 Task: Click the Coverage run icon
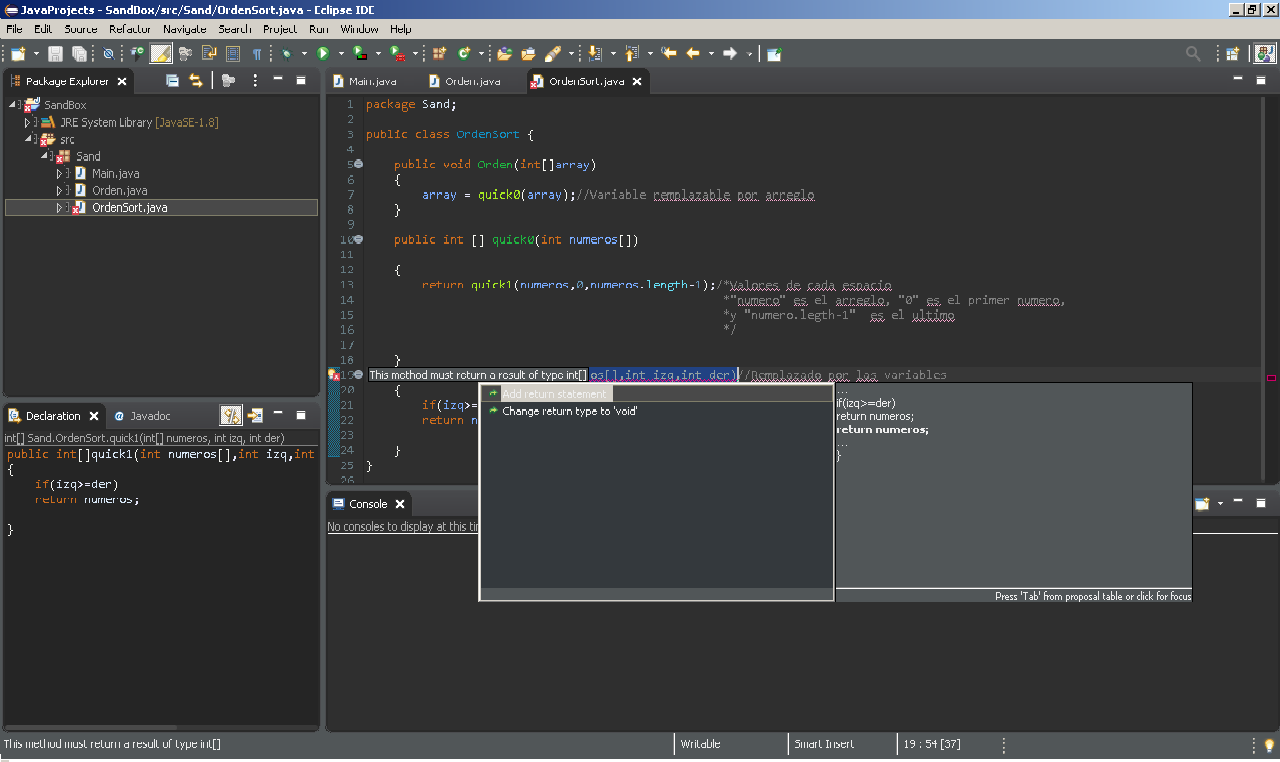[x=360, y=53]
